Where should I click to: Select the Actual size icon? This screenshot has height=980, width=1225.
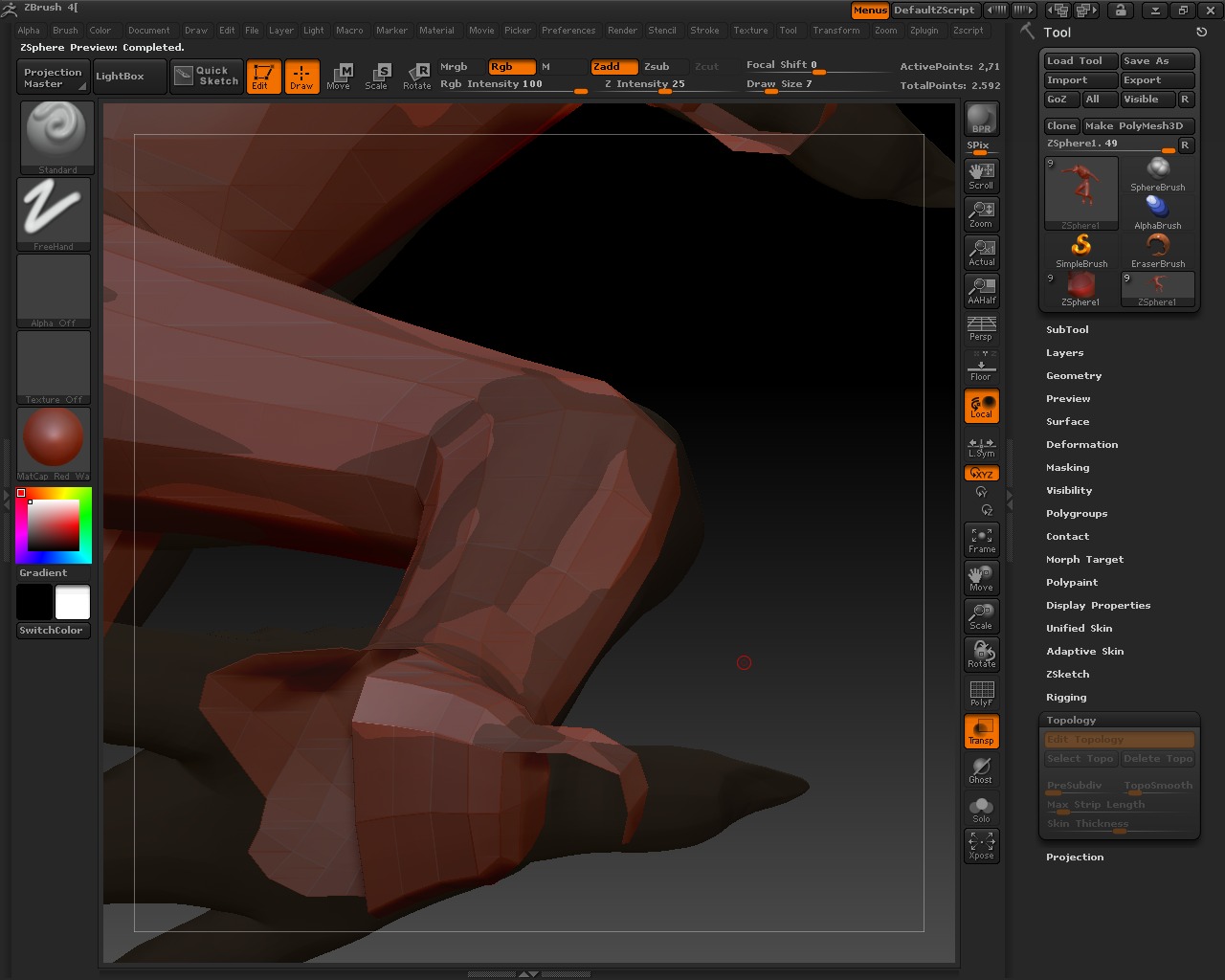[981, 252]
